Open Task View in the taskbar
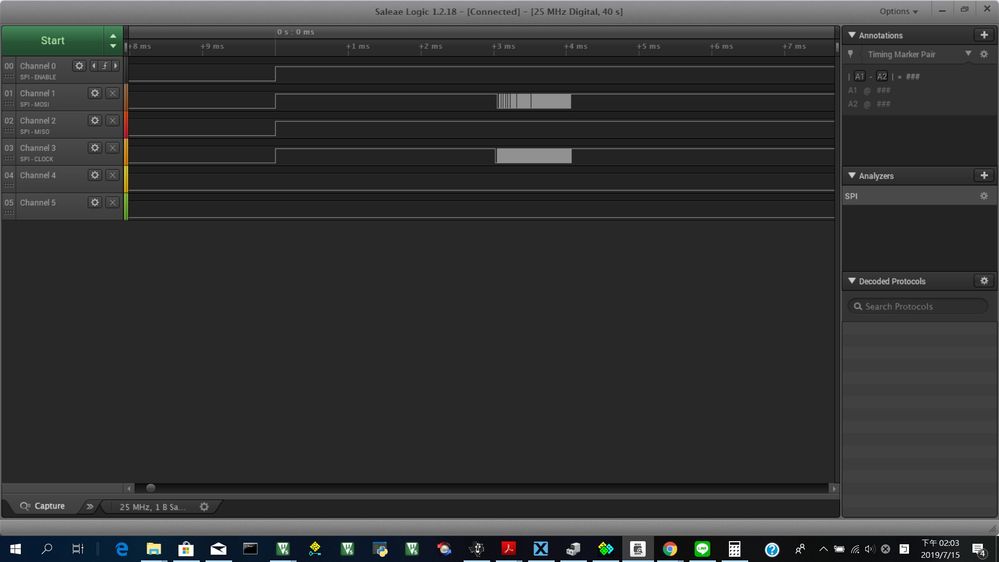Image resolution: width=999 pixels, height=562 pixels. 78,549
